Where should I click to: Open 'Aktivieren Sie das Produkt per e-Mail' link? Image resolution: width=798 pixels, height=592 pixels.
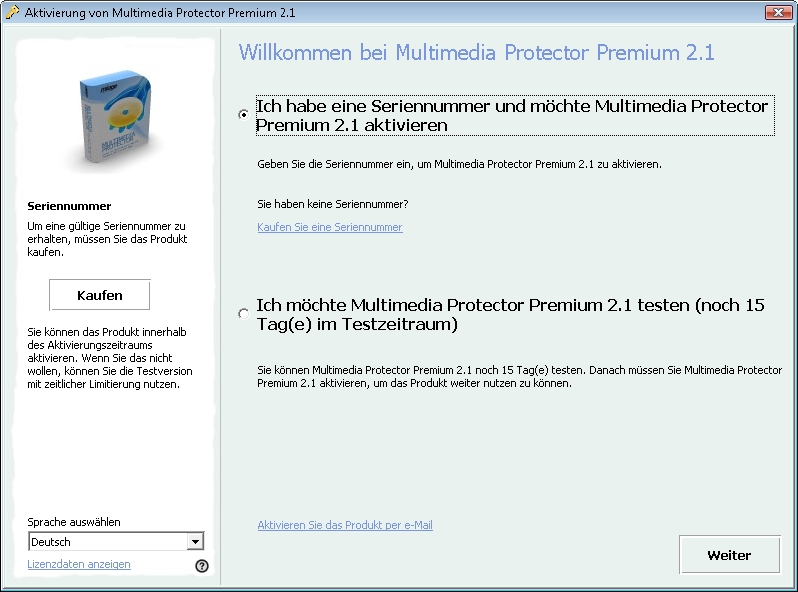tap(345, 525)
